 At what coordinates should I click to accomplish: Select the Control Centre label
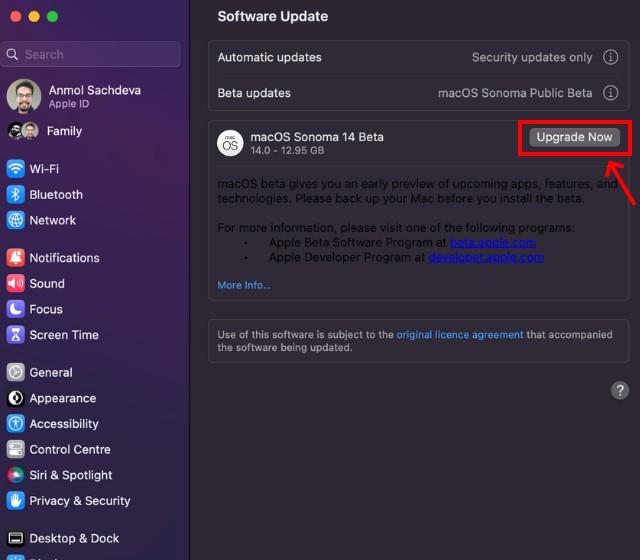tap(70, 449)
